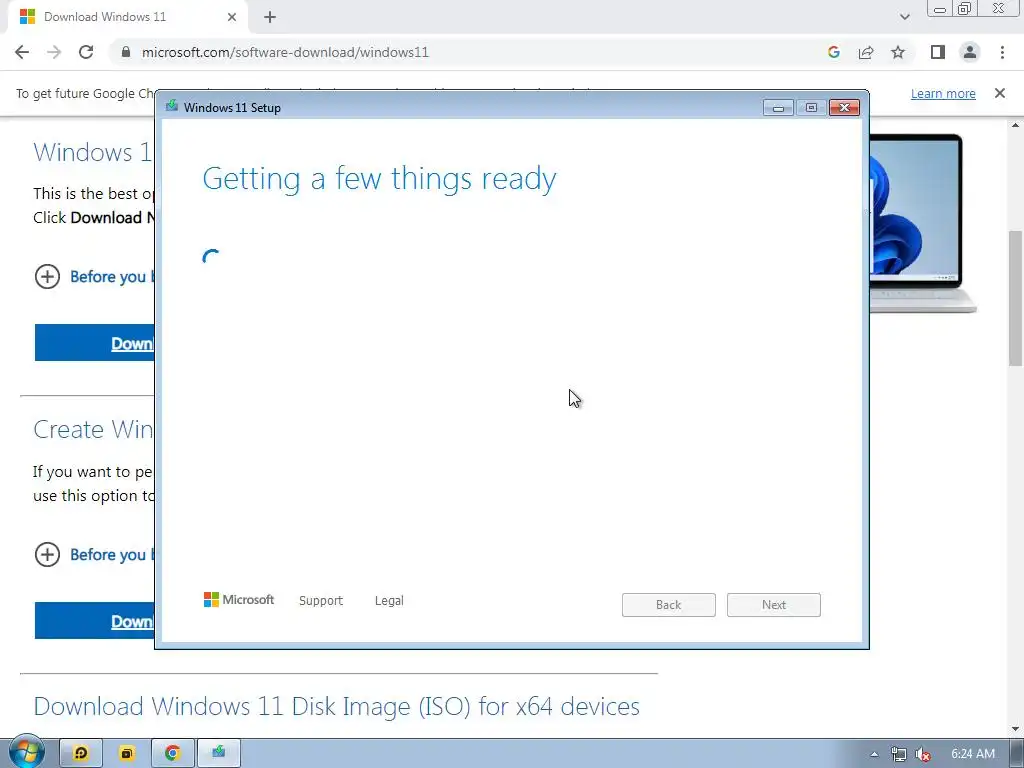Click the 6:24 AM clock
Image resolution: width=1024 pixels, height=768 pixels.
point(973,754)
